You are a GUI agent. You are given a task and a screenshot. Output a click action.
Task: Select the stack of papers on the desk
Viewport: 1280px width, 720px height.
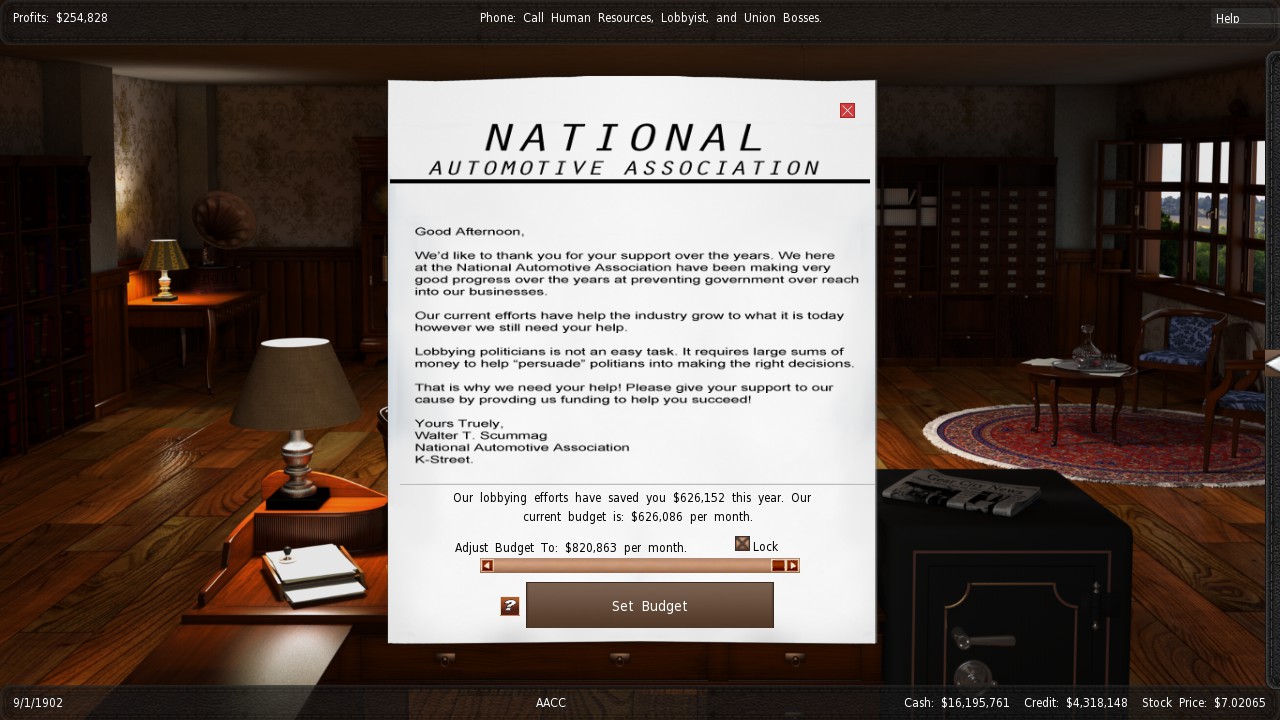pos(313,574)
